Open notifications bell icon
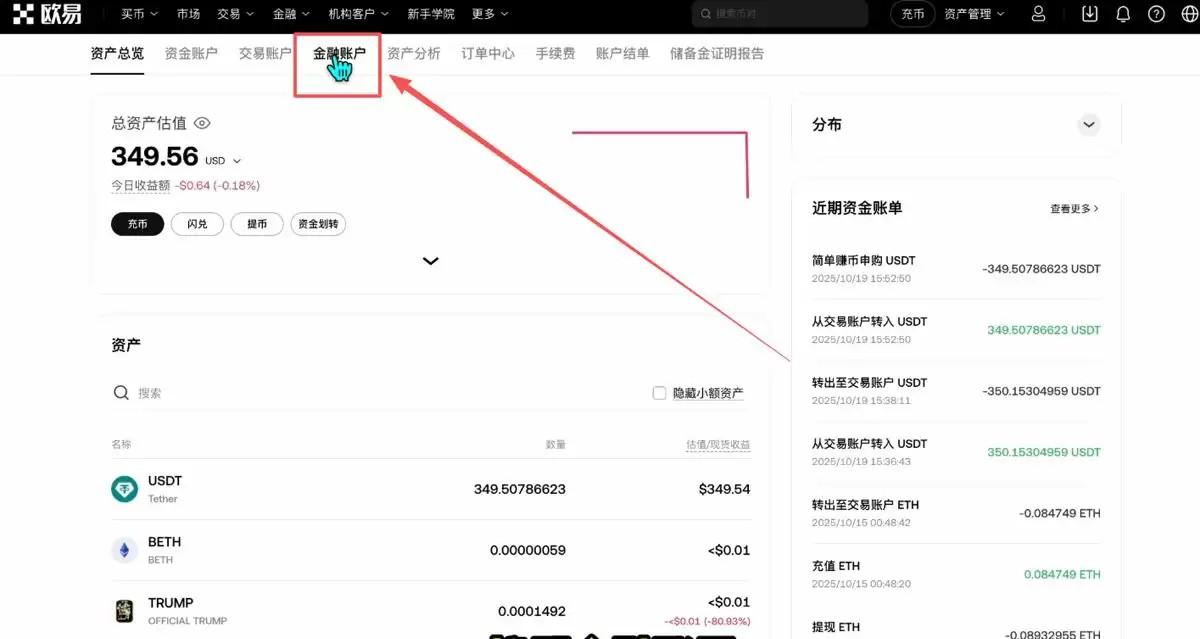The height and width of the screenshot is (639, 1200). point(1124,14)
